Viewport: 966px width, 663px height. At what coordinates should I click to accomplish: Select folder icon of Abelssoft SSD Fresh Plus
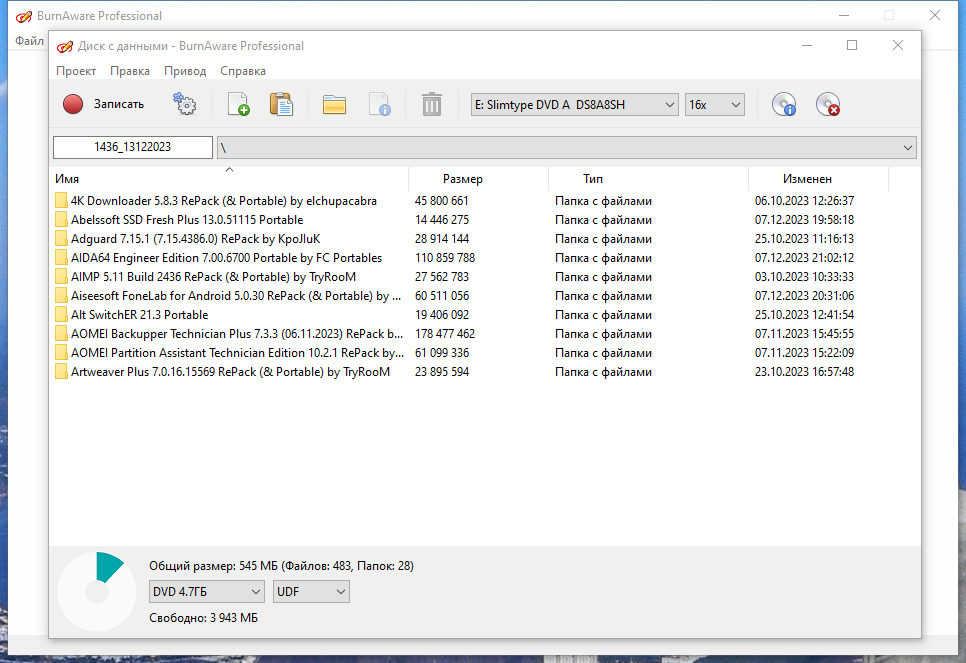click(x=61, y=220)
